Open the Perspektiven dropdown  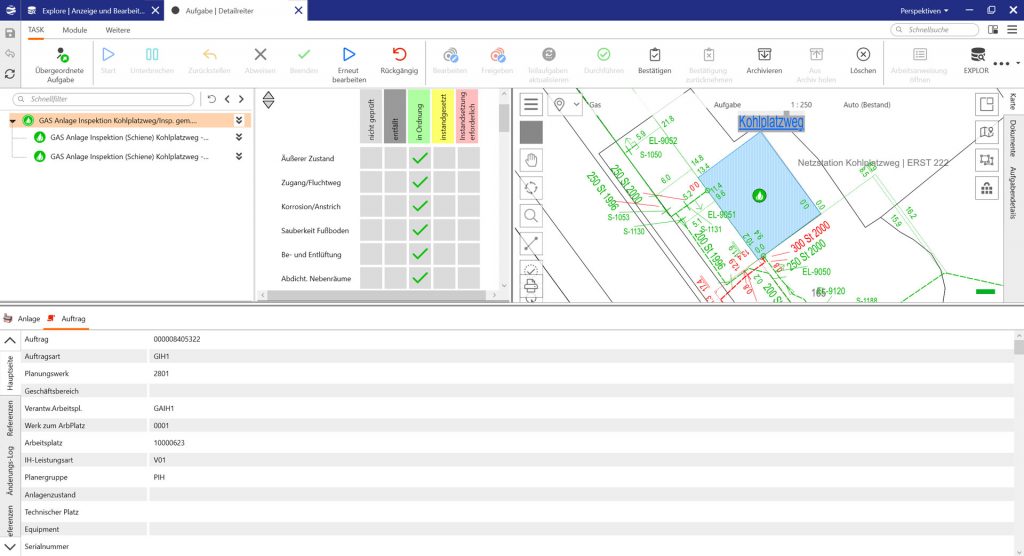(x=924, y=10)
